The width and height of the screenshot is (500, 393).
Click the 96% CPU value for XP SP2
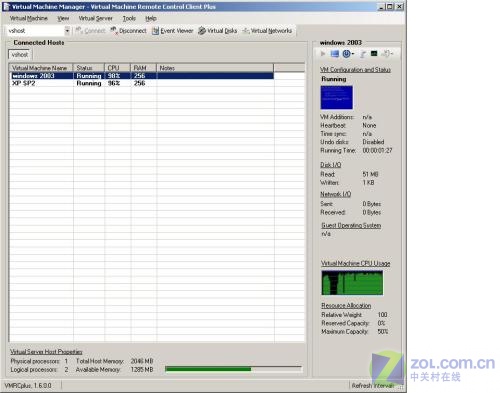(x=114, y=83)
